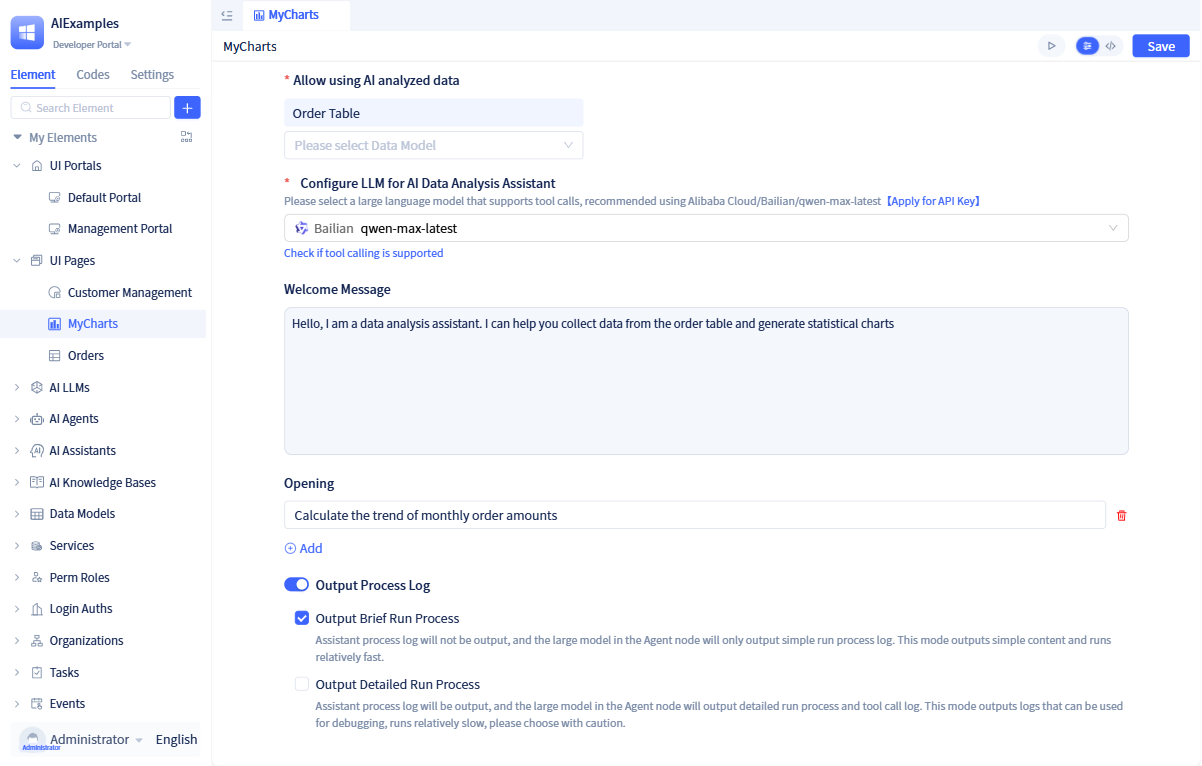
Task: Click the AI LLMs icon
Action: tap(37, 388)
